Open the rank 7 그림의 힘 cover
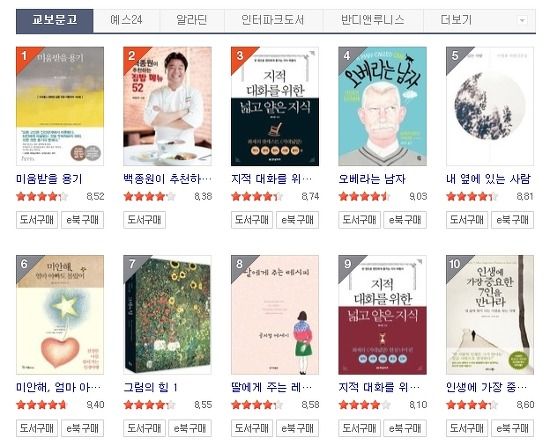Image resolution: width=550 pixels, height=445 pixels. click(x=167, y=315)
